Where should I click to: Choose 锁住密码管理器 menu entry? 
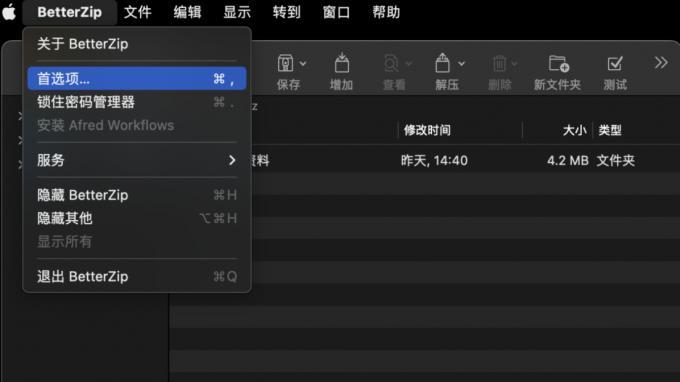tap(137, 102)
